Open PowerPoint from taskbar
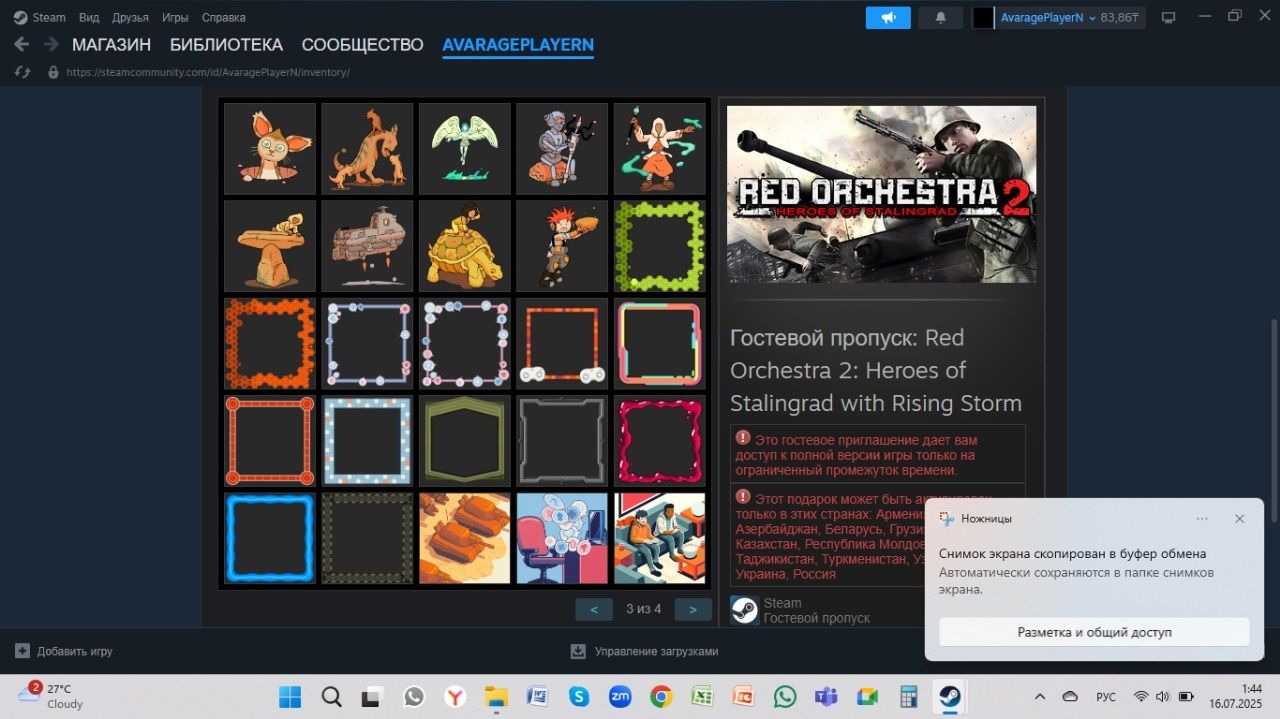The height and width of the screenshot is (719, 1280). tap(743, 696)
